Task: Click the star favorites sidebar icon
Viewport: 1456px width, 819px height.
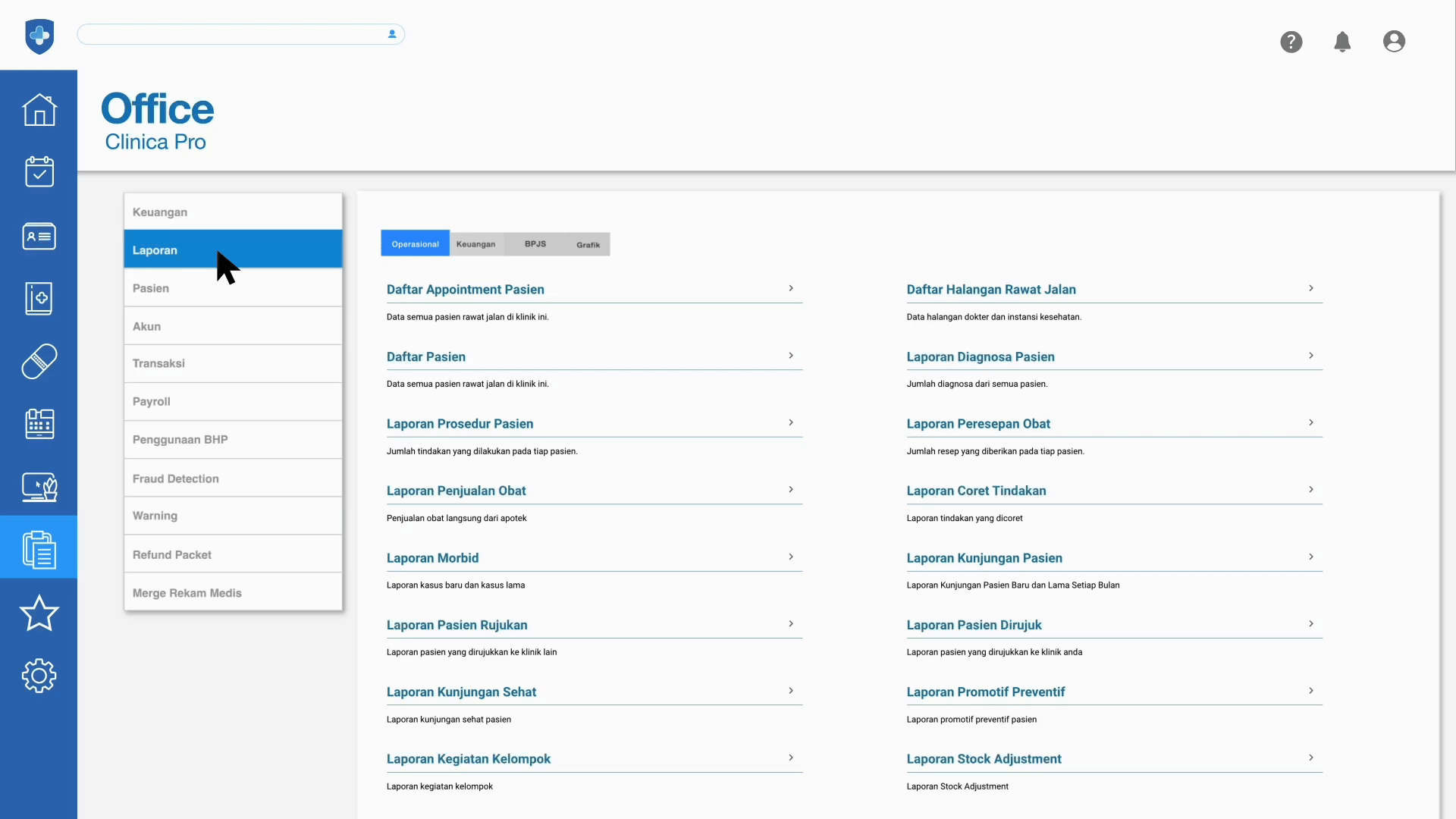Action: pos(39,613)
